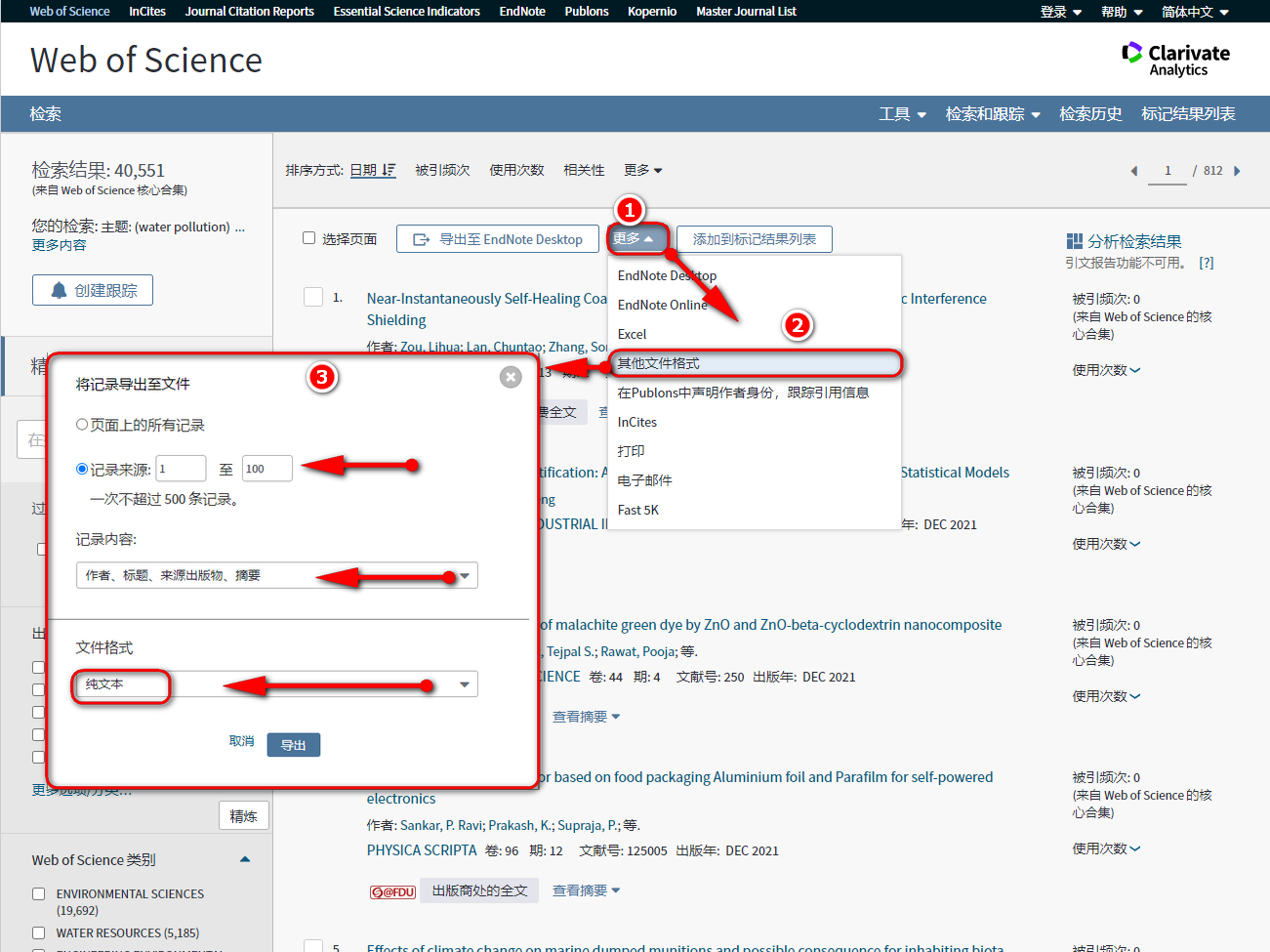Open PHYSICA SCRIPTA journal link

[x=422, y=850]
